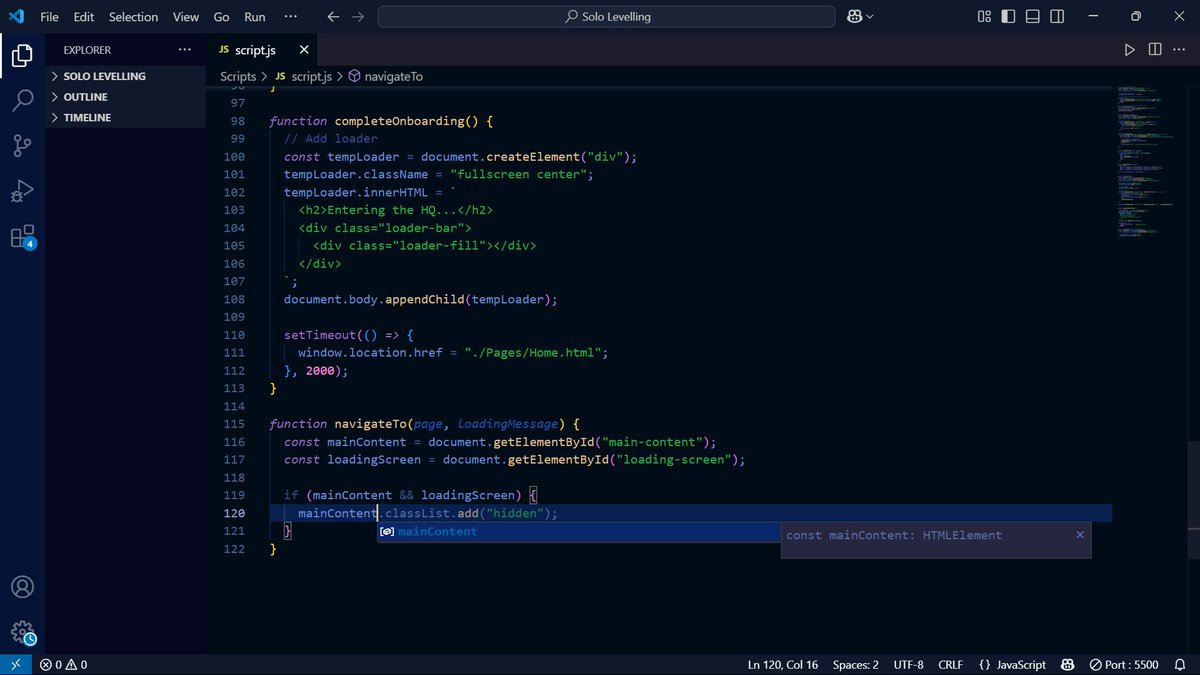
Task: Open the Manage gear icon
Action: [22, 632]
